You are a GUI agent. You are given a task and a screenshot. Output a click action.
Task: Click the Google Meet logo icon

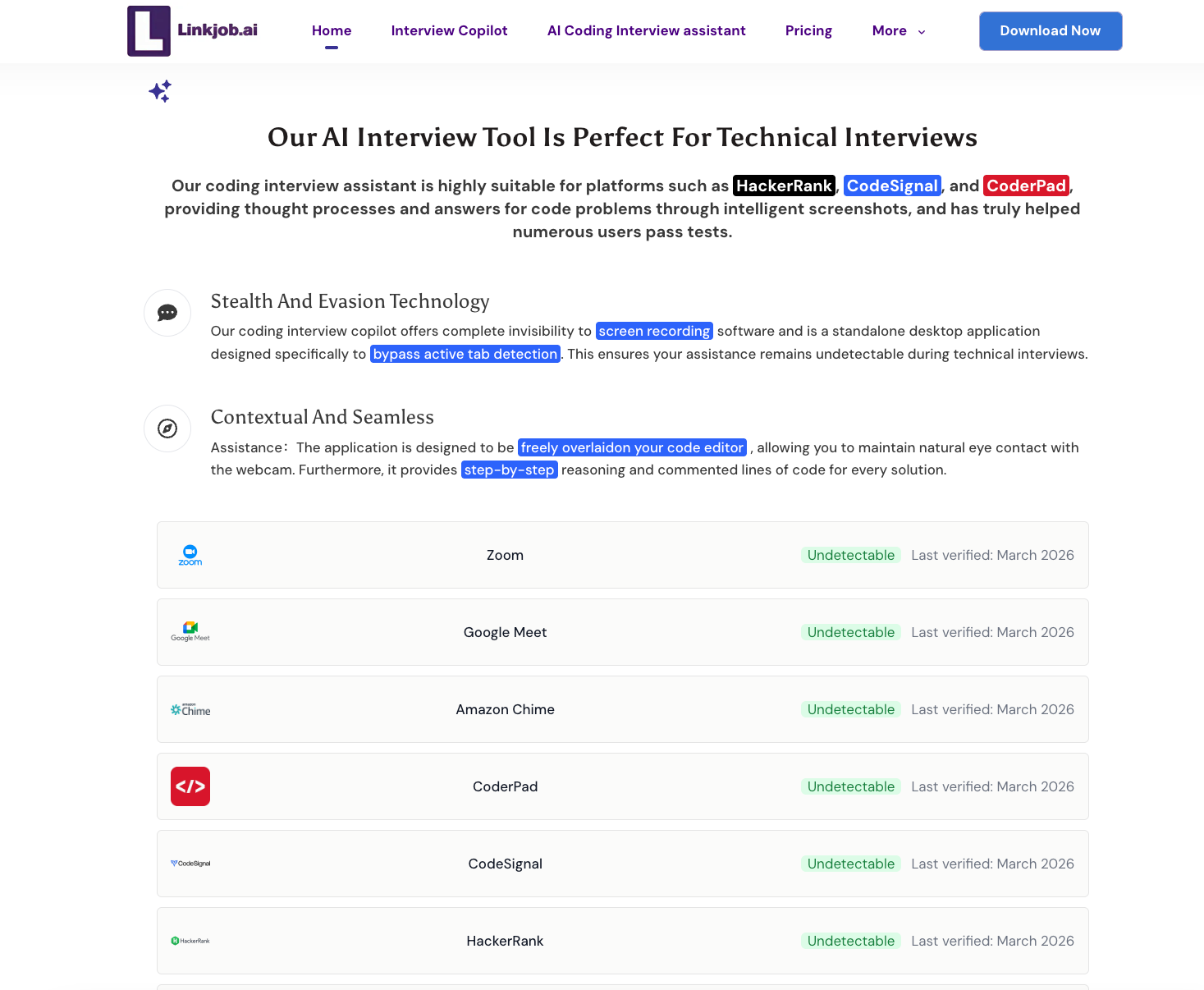pyautogui.click(x=190, y=632)
